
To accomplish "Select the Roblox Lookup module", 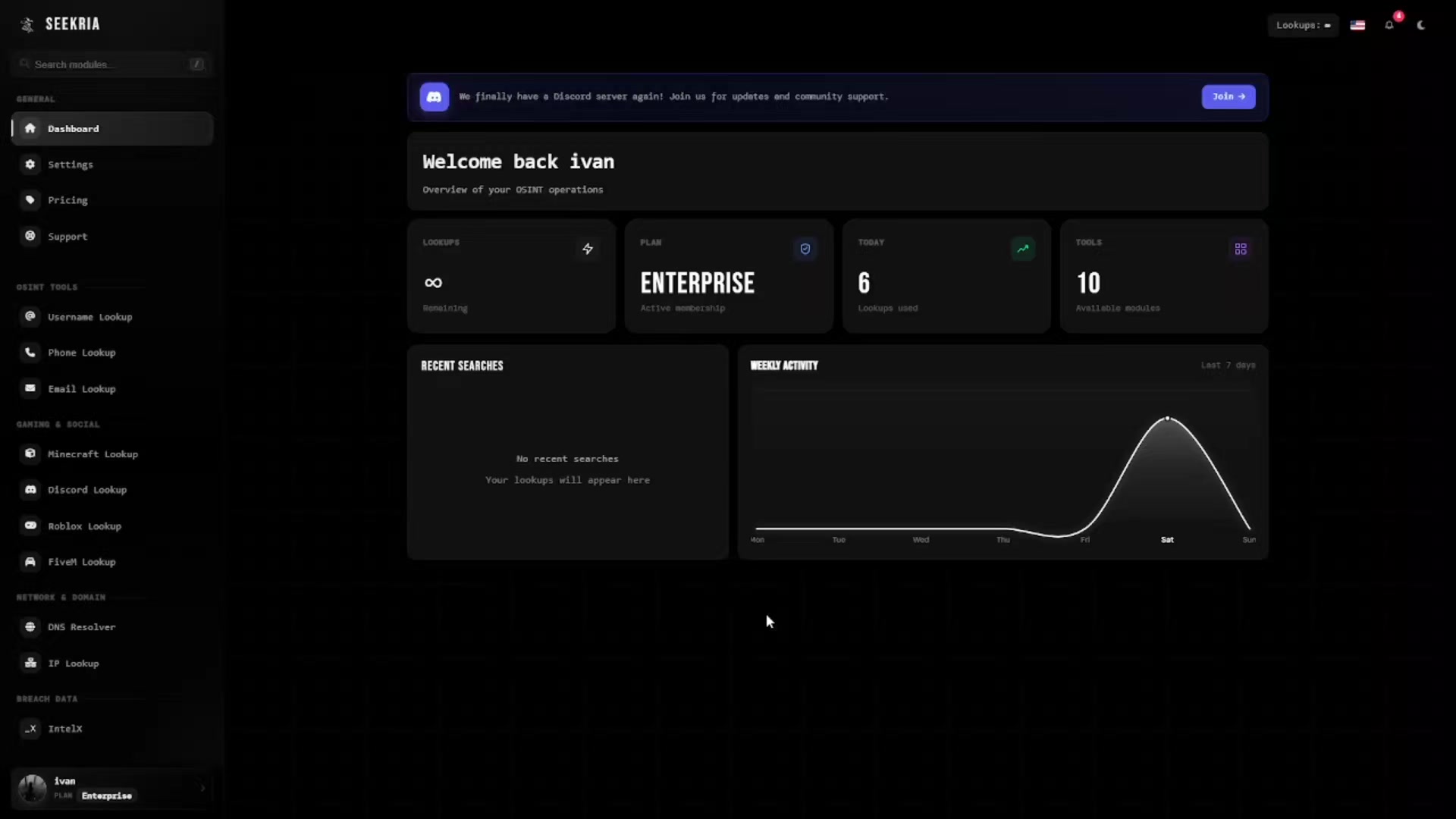I will point(112,526).
